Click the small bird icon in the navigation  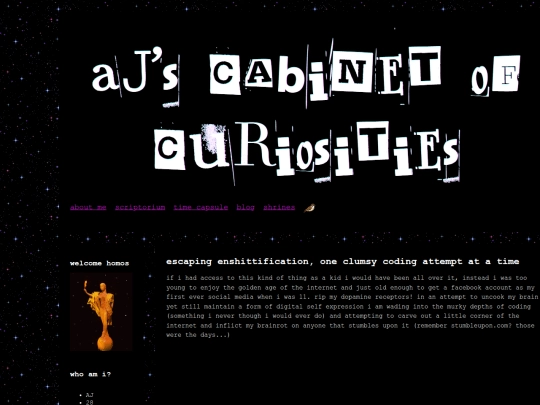pyautogui.click(x=310, y=208)
